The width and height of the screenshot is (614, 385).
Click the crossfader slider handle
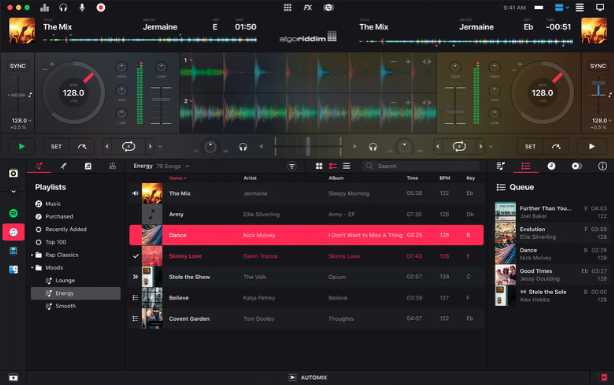(308, 146)
